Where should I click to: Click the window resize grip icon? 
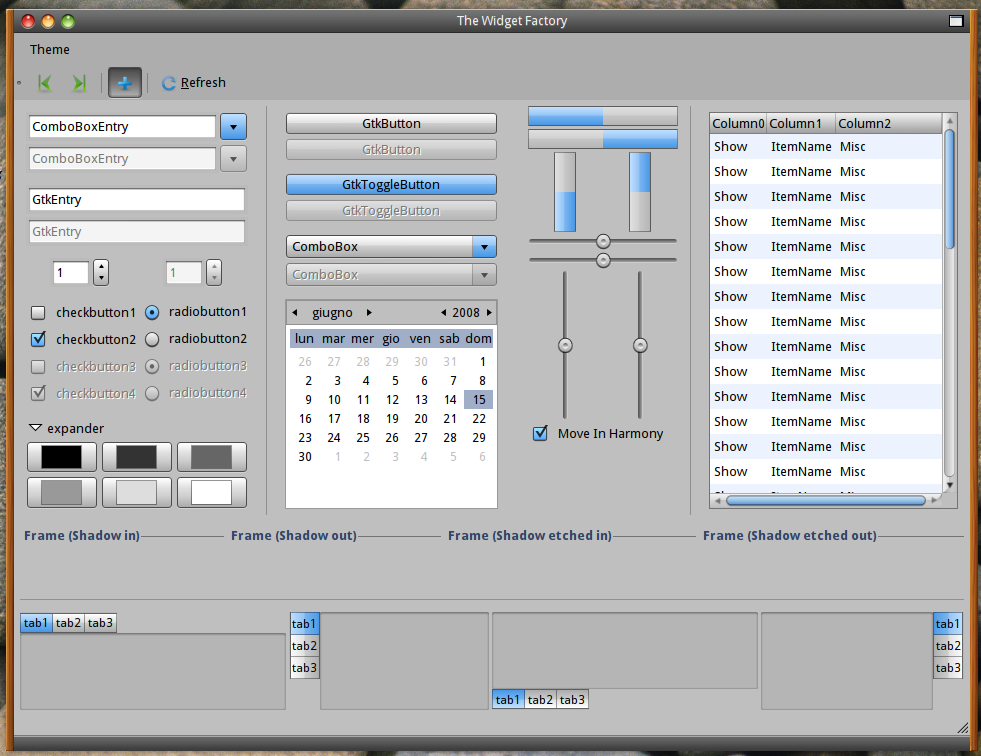(963, 727)
